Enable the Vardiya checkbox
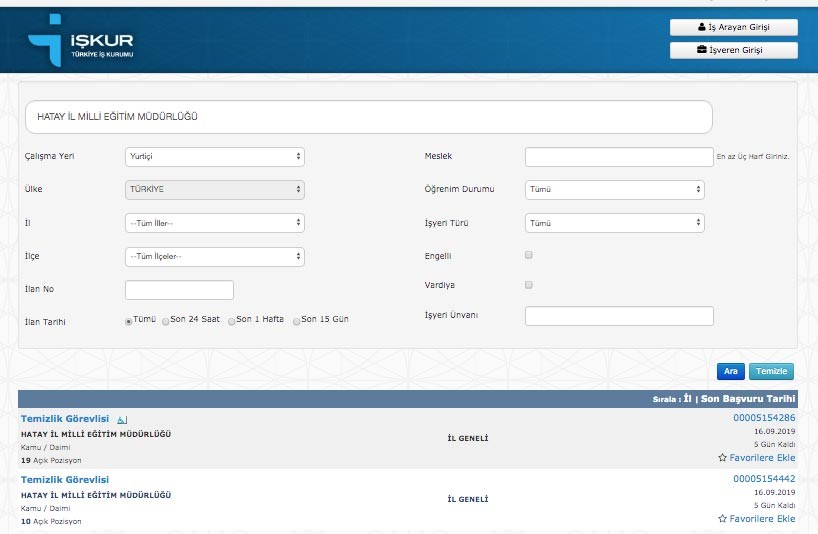This screenshot has height=534, width=818. pos(529,285)
